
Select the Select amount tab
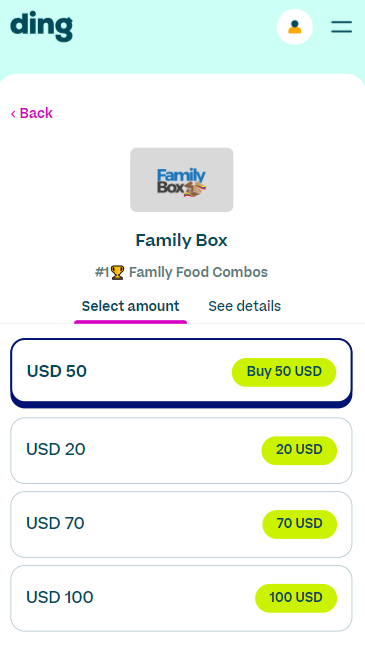(x=130, y=306)
